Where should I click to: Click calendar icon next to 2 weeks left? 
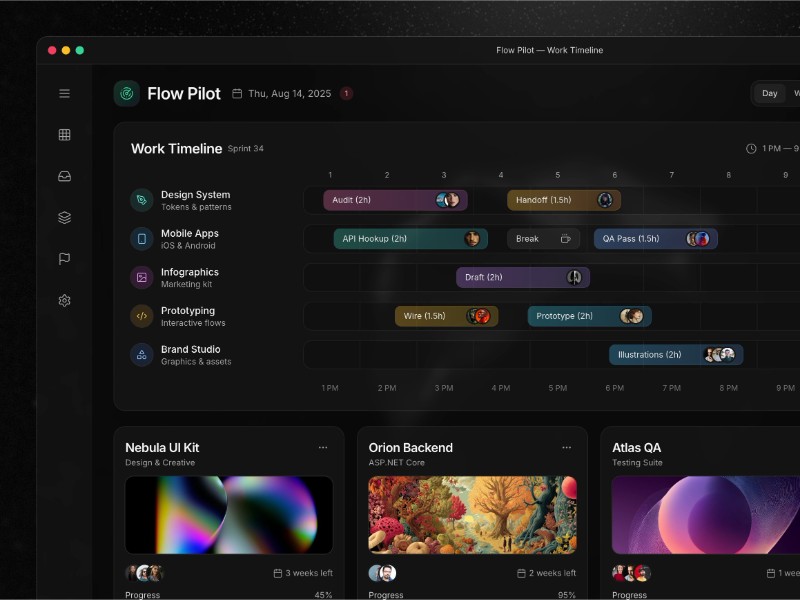coord(521,573)
